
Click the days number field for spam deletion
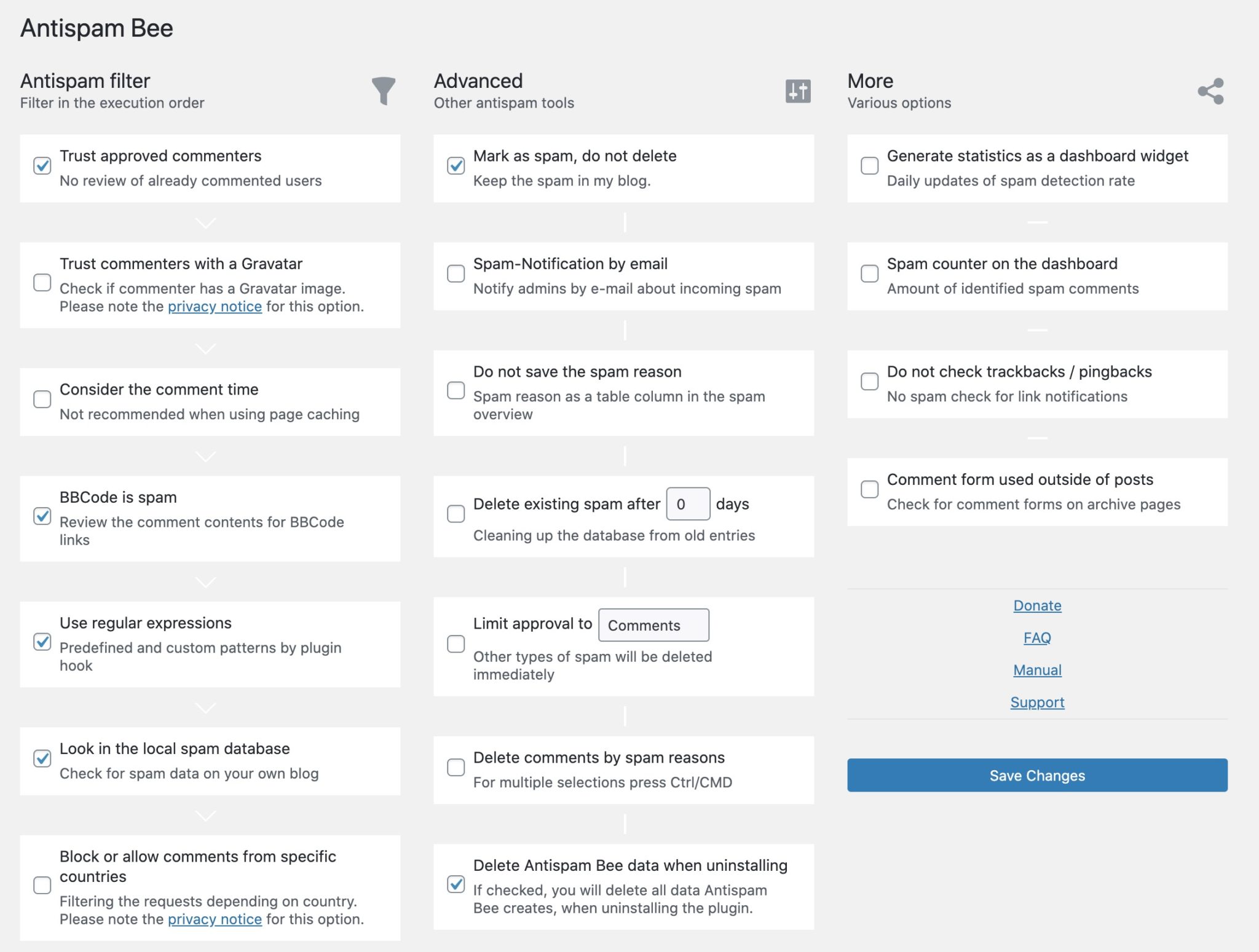687,503
